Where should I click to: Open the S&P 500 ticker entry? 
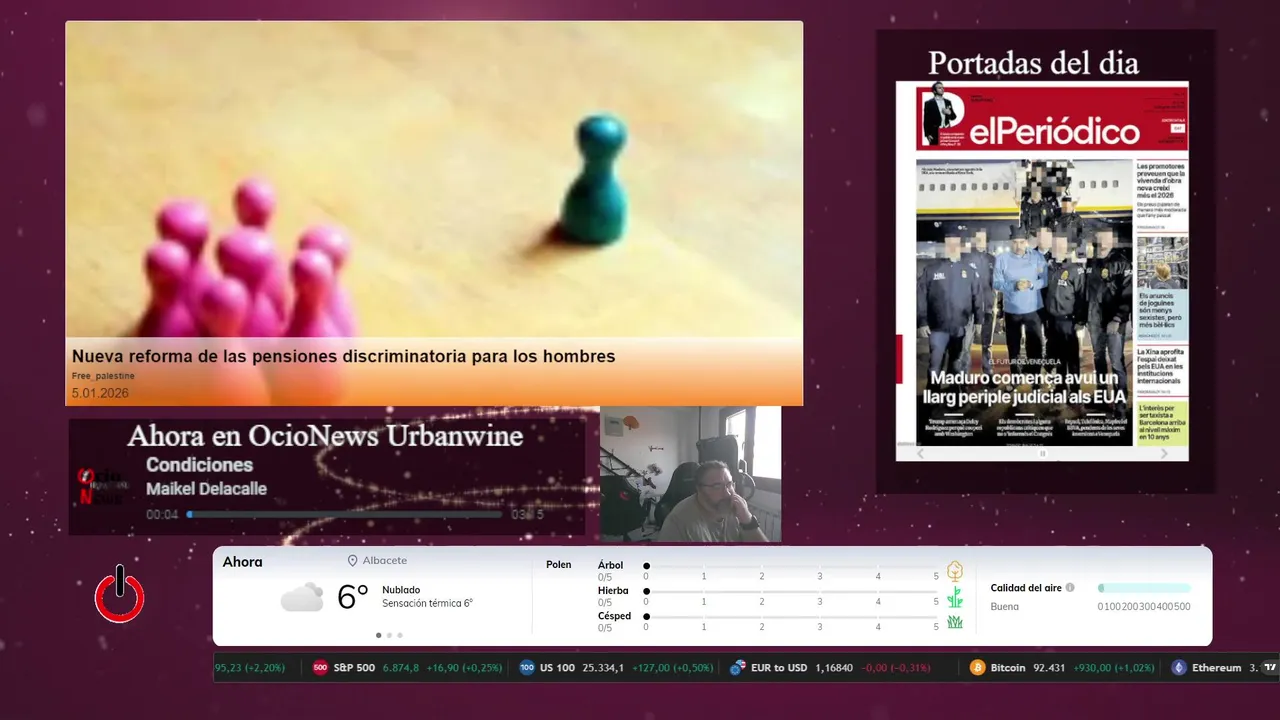tap(407, 668)
